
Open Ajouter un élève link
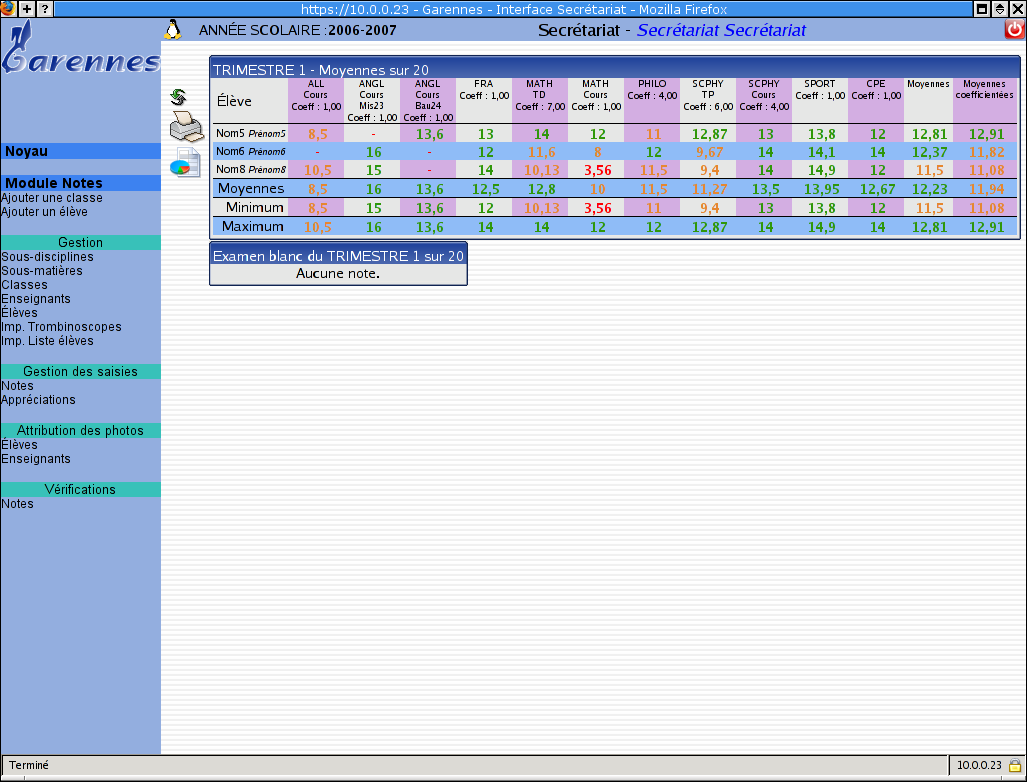pyautogui.click(x=44, y=212)
